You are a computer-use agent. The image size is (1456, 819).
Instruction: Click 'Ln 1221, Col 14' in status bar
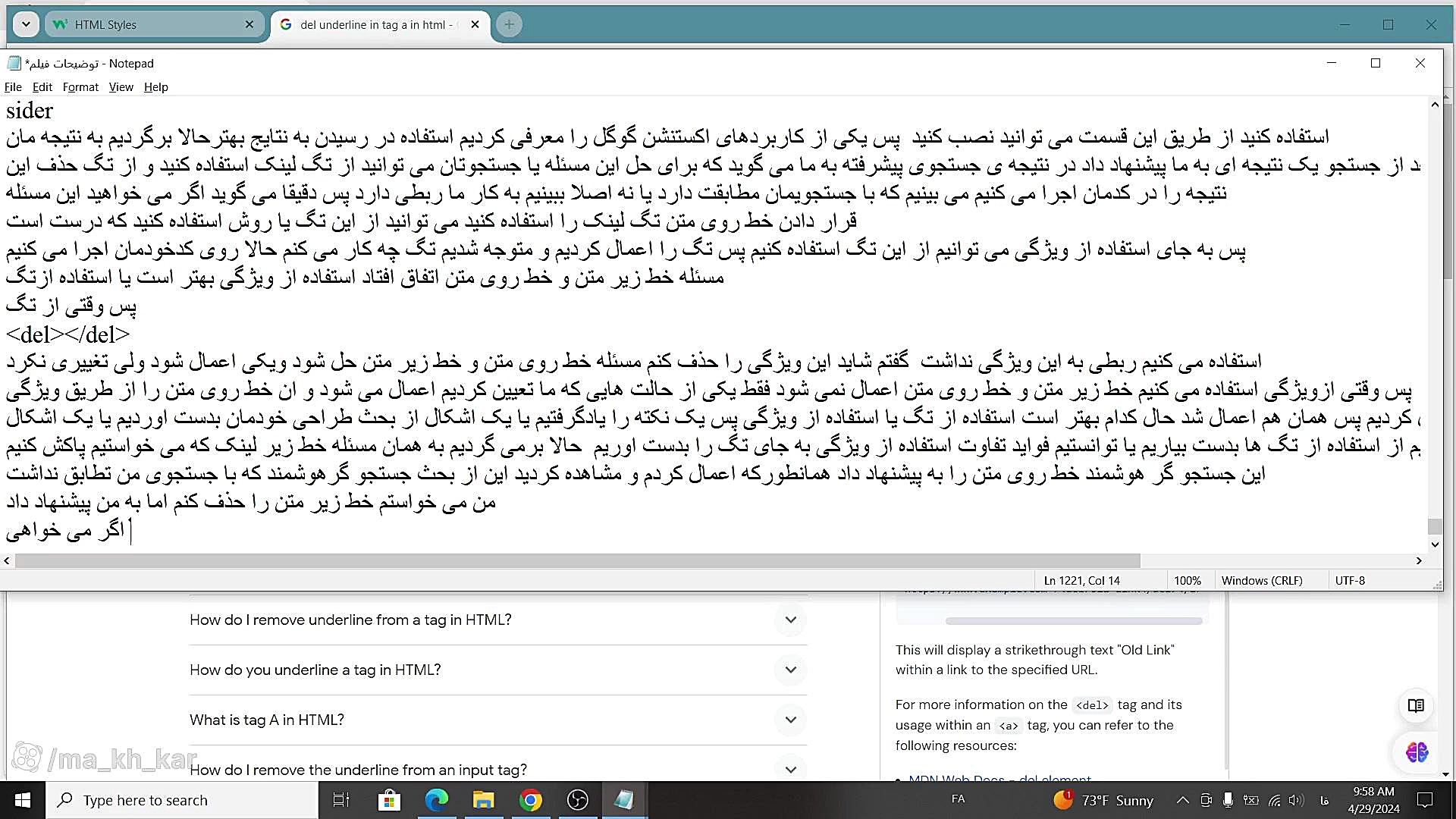pos(1081,581)
